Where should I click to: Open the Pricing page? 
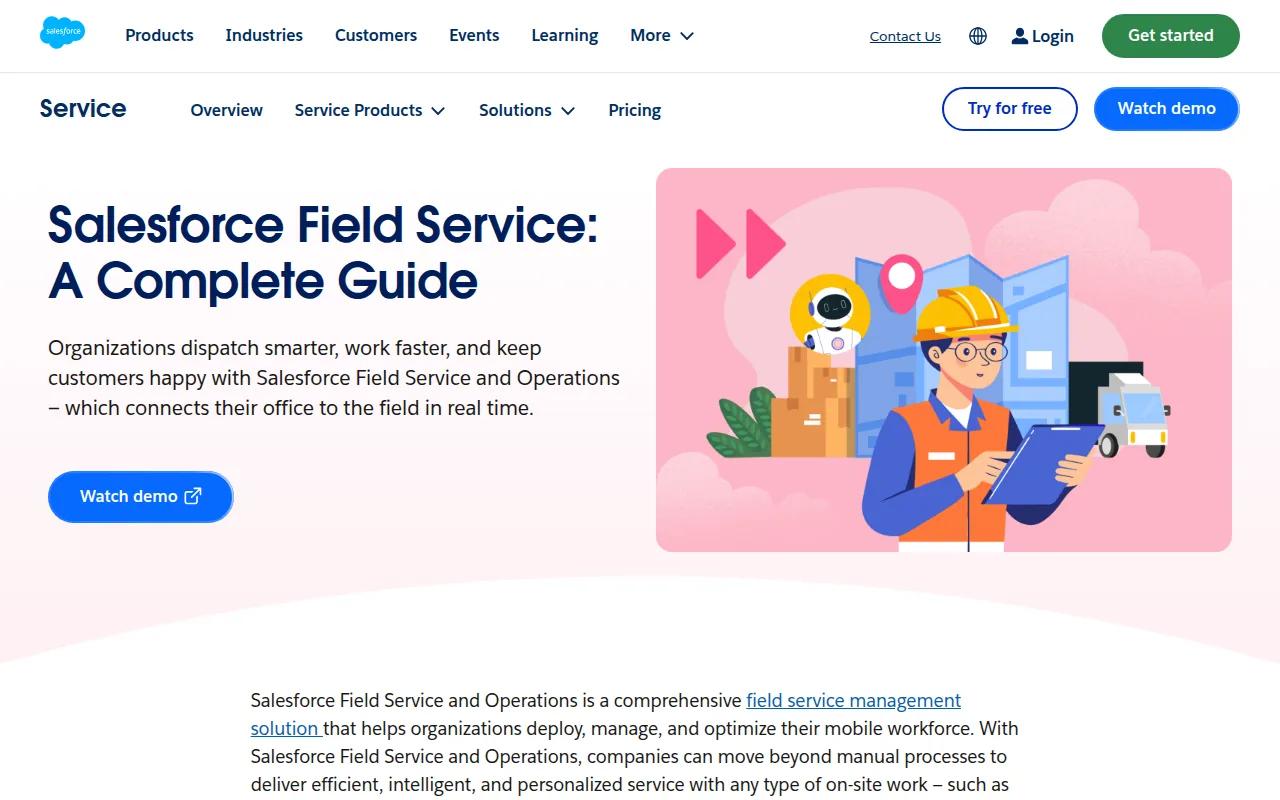635,110
